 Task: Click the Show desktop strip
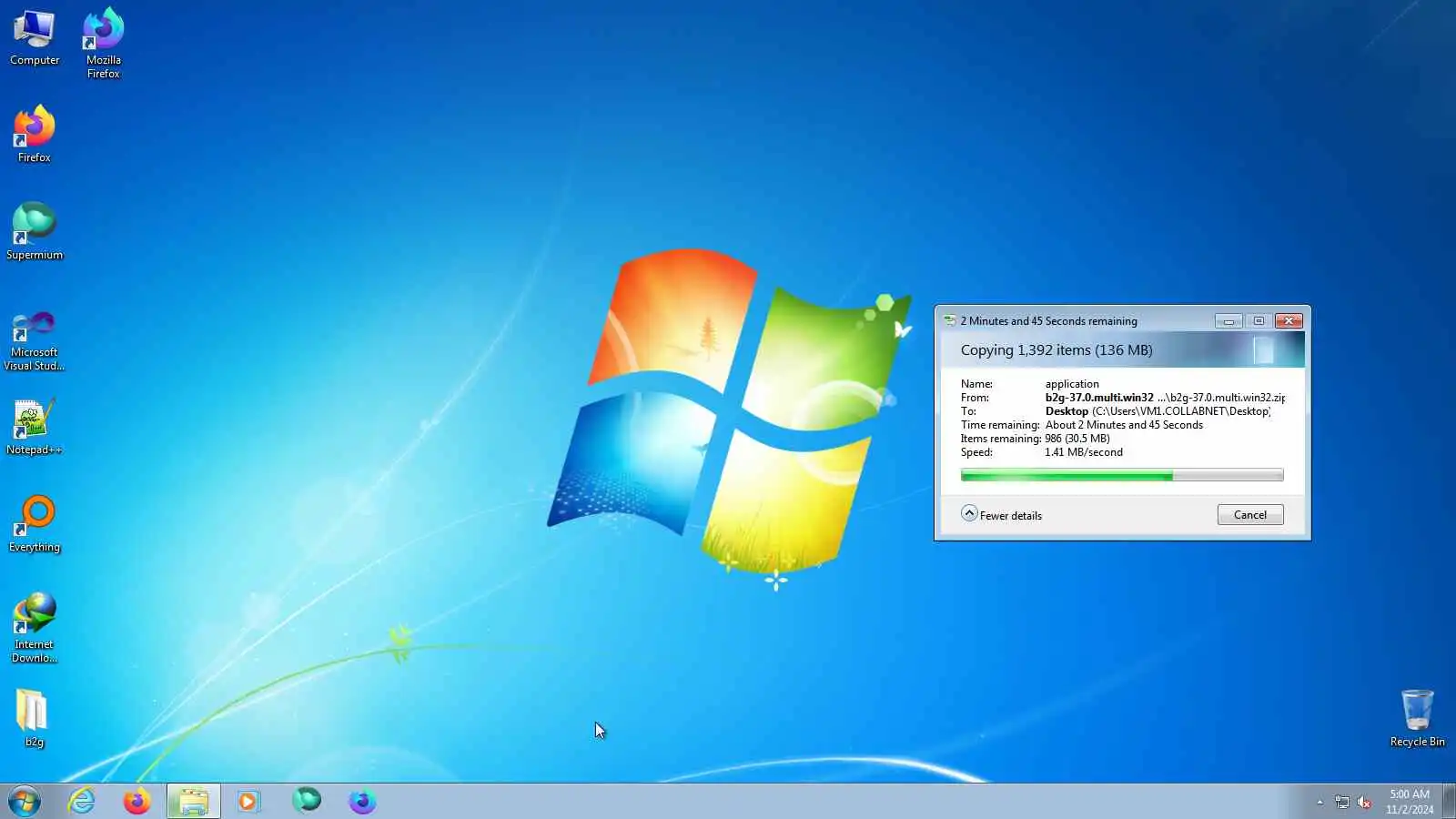coord(1449,802)
